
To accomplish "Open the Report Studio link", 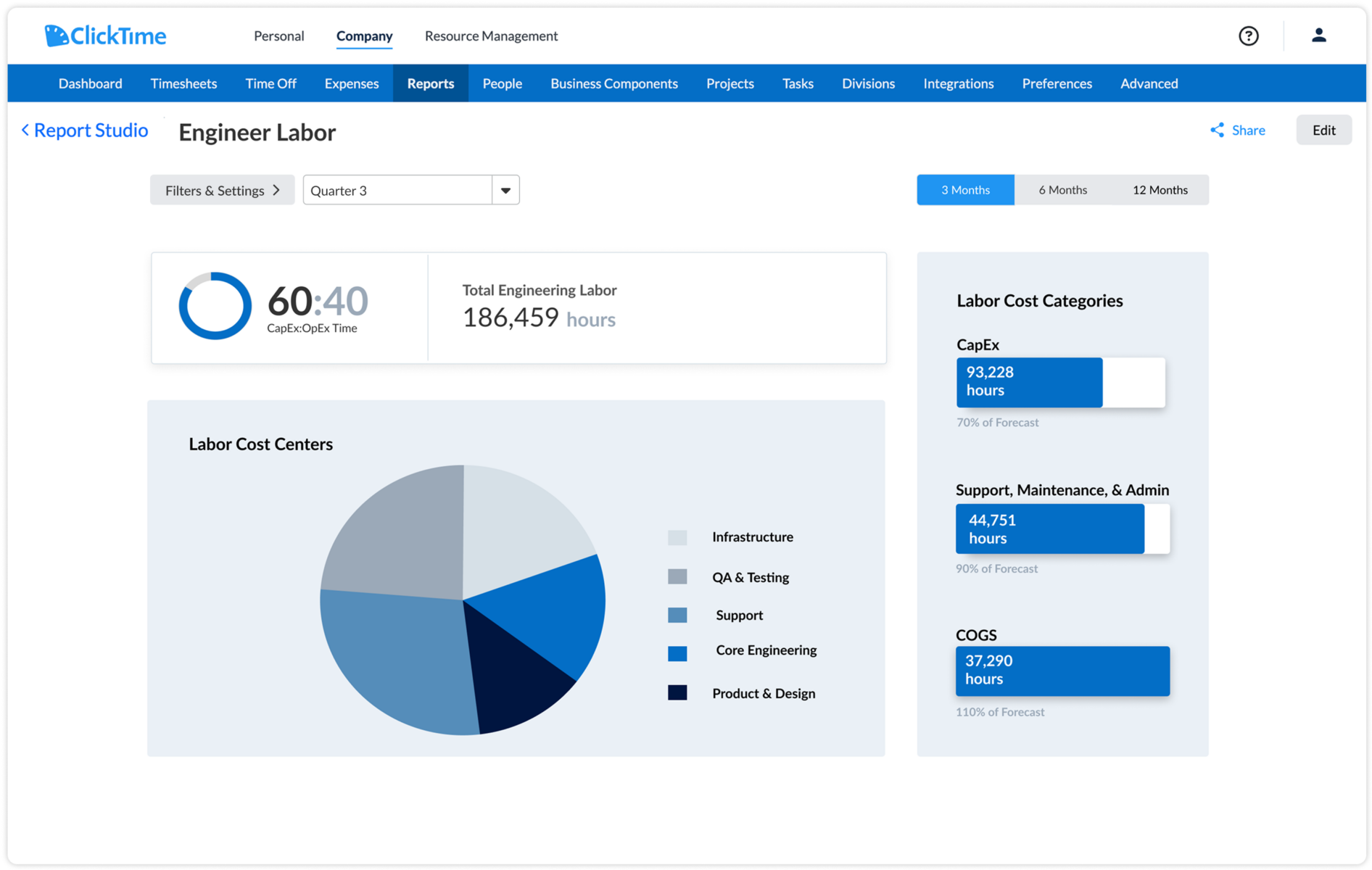I will [x=91, y=130].
